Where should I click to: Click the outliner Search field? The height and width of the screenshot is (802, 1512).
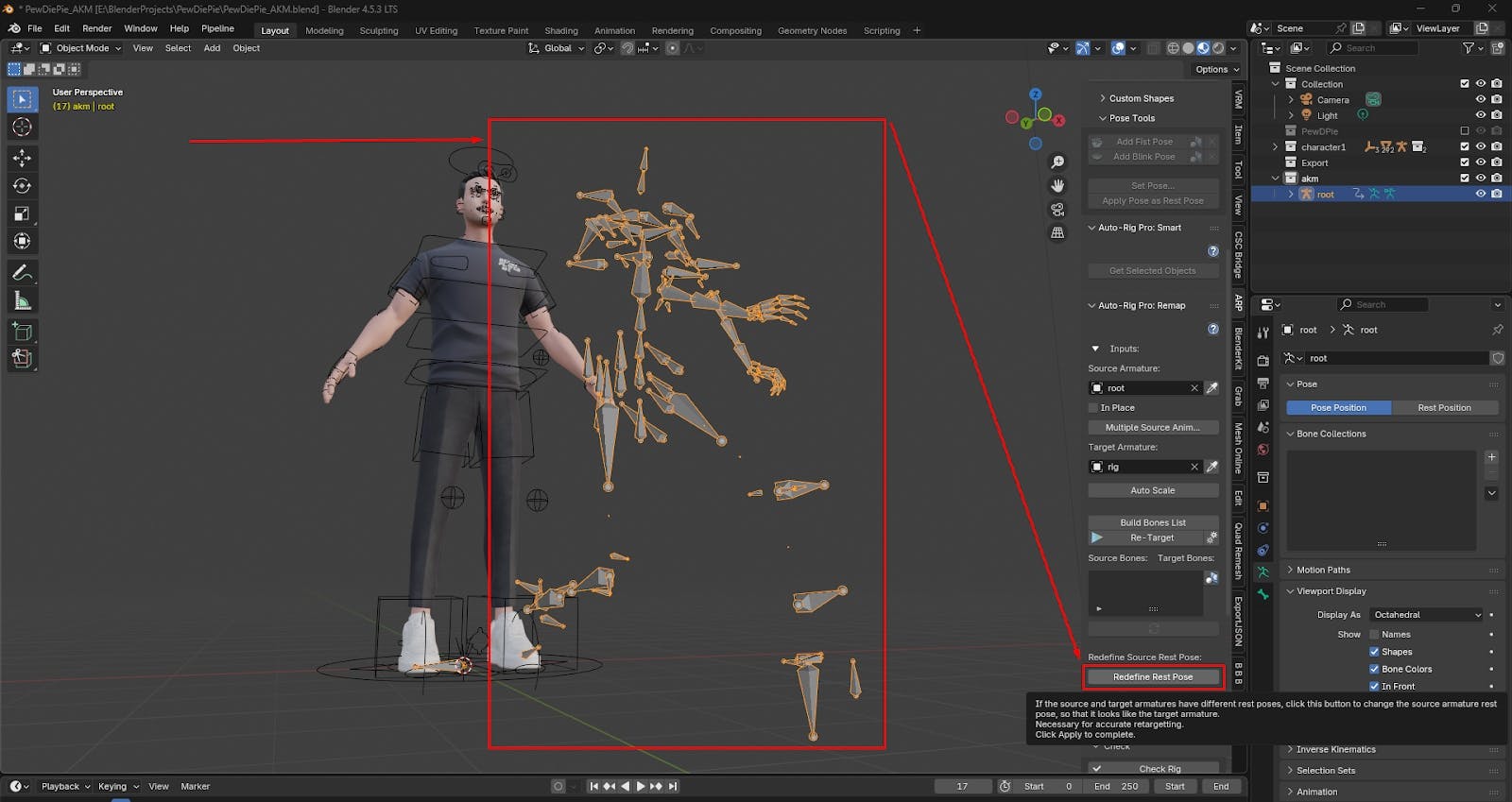point(1372,48)
